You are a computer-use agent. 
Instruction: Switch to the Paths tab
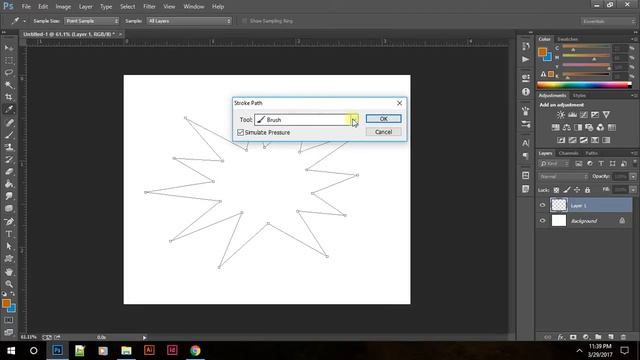(591, 153)
